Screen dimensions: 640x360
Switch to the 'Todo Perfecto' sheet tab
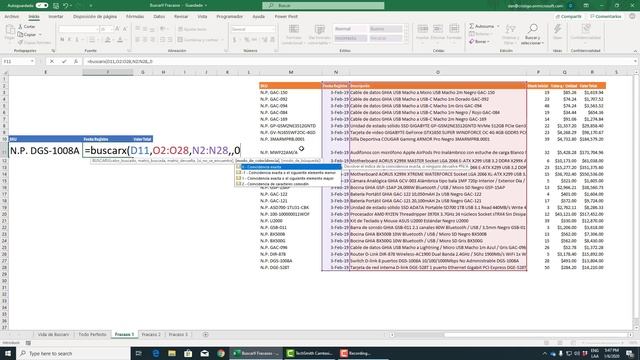point(92,334)
